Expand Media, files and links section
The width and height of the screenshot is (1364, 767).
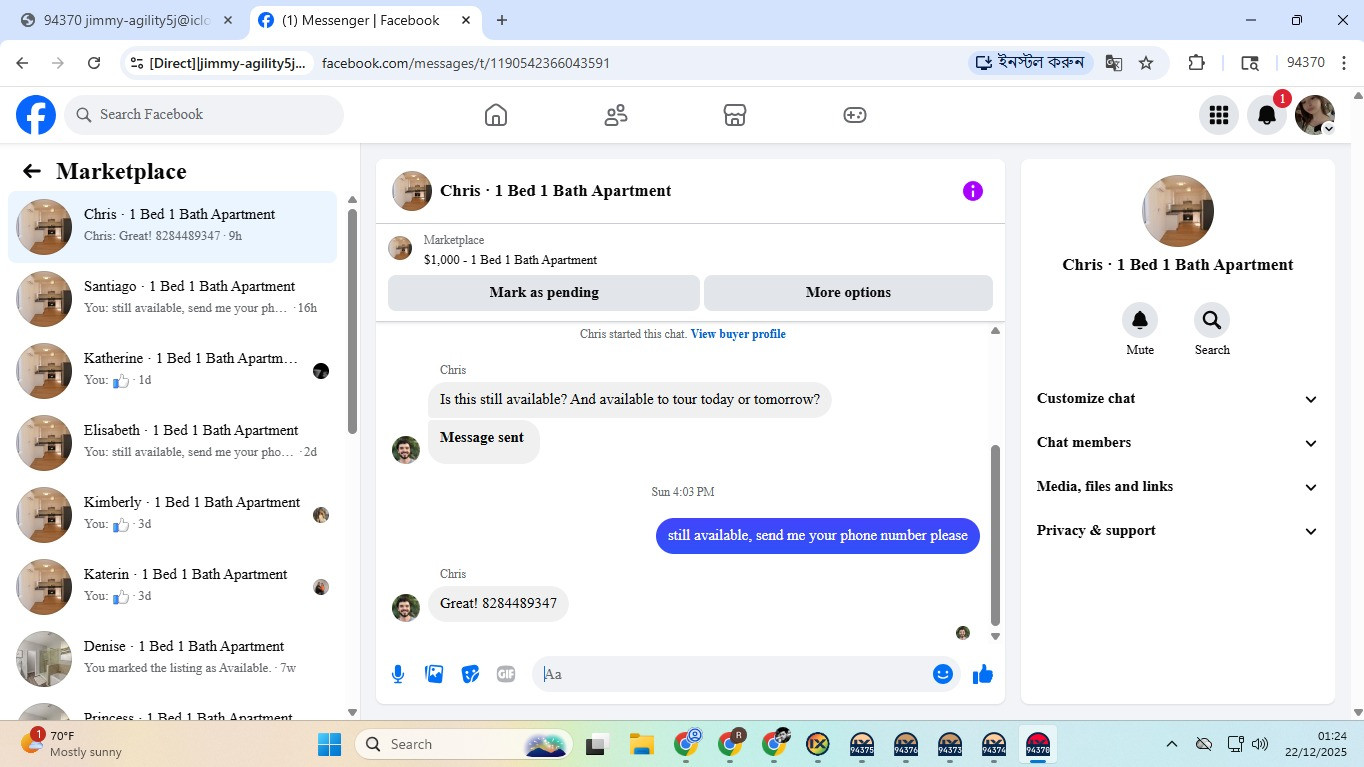pyautogui.click(x=1177, y=487)
